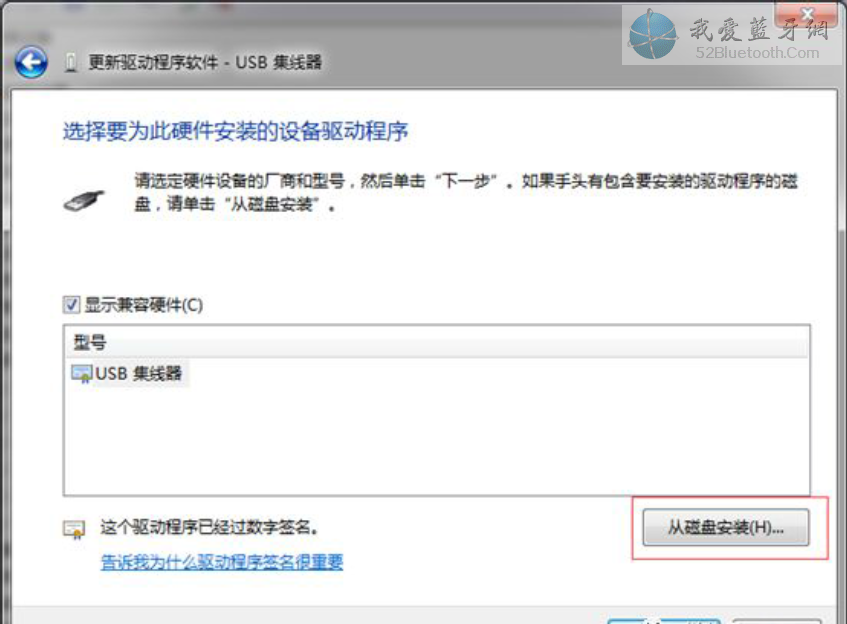The width and height of the screenshot is (847, 624).
Task: Click the digital signature certificate icon
Action: coord(75,529)
